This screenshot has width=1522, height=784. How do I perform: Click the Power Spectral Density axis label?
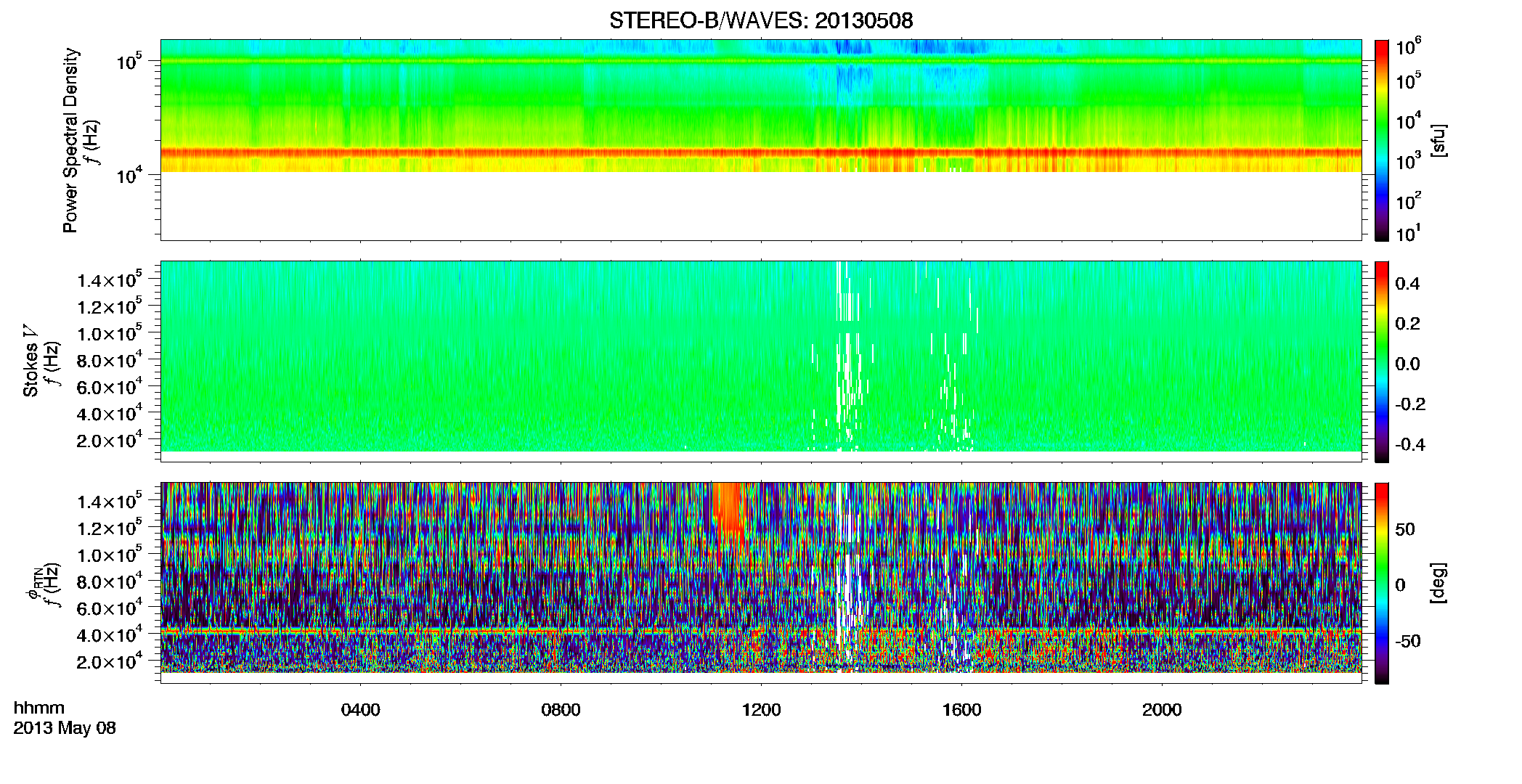[70, 140]
